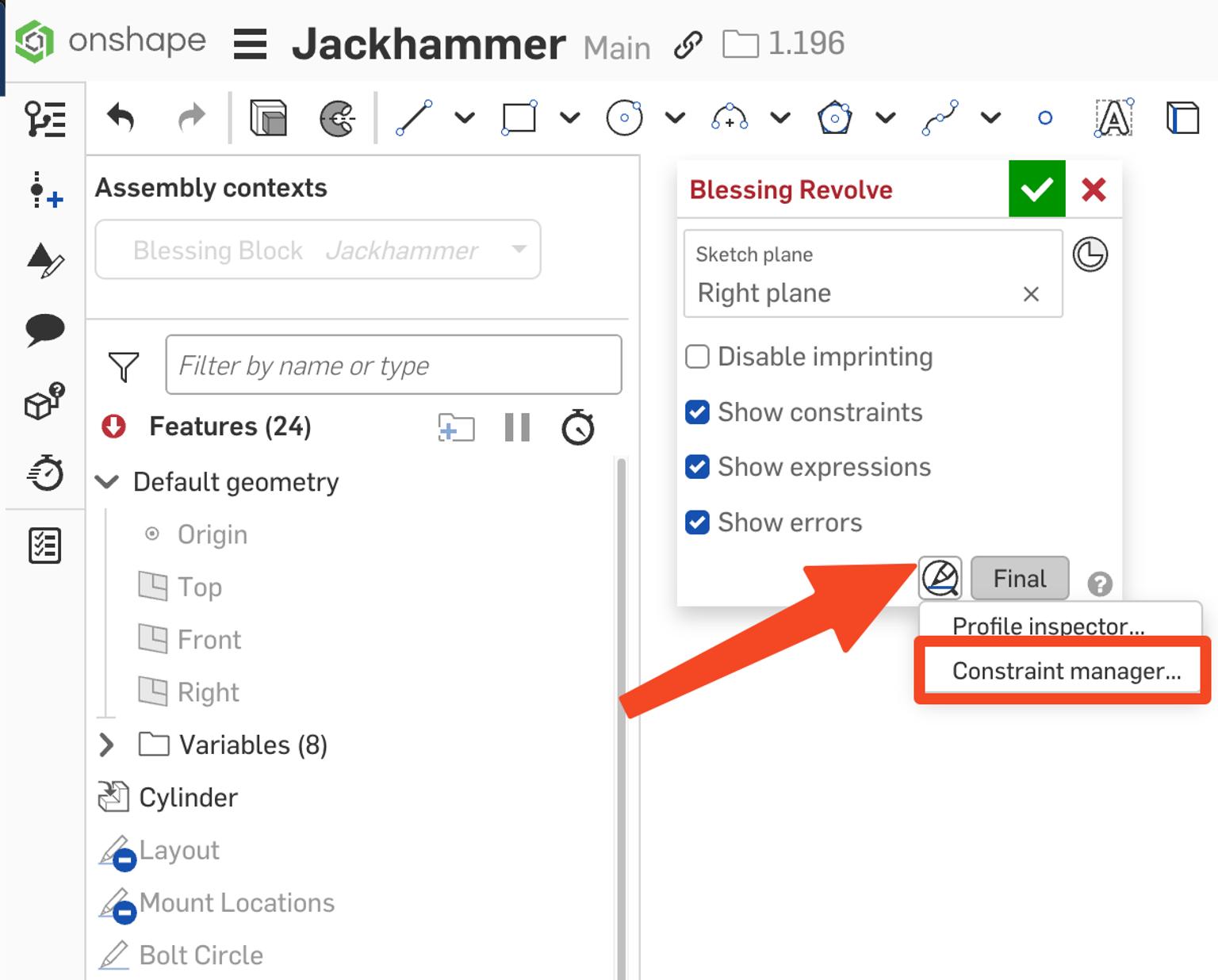Screen dimensions: 1218x980
Task: Click the Filter by name or type field
Action: 393,365
